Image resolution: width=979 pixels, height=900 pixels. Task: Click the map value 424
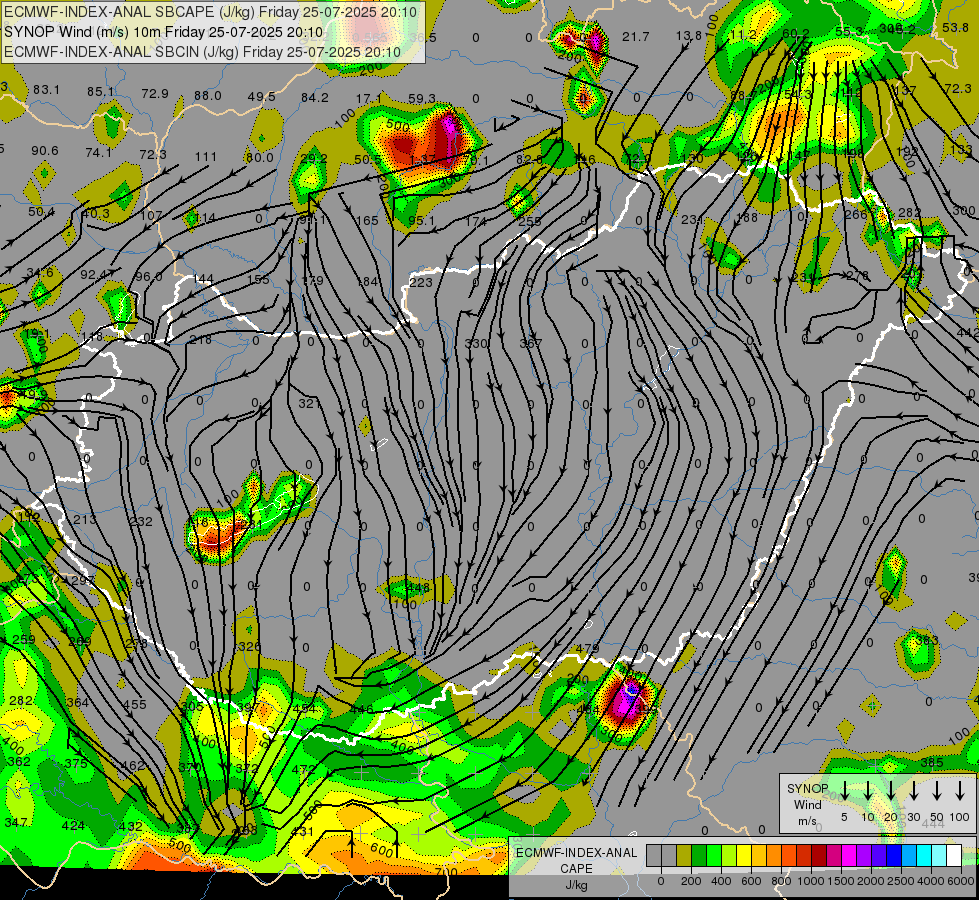73,826
